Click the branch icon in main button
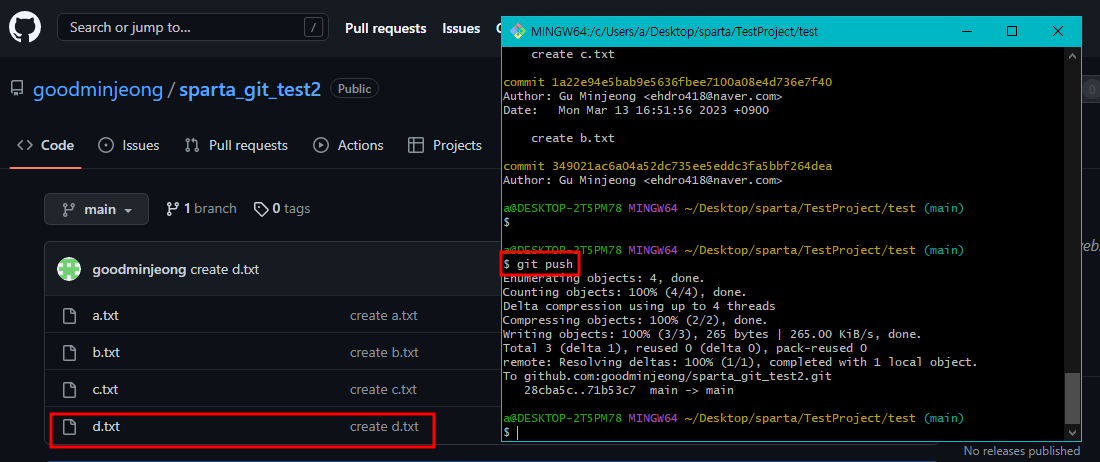1100x462 pixels. [x=69, y=210]
